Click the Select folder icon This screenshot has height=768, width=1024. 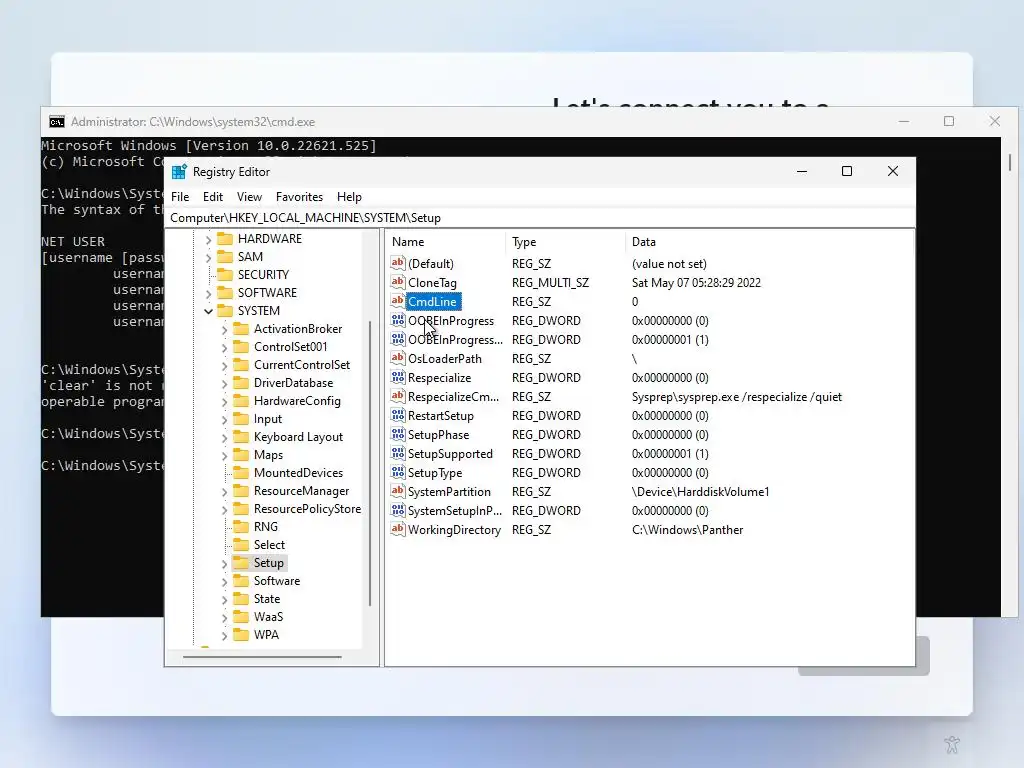(241, 545)
